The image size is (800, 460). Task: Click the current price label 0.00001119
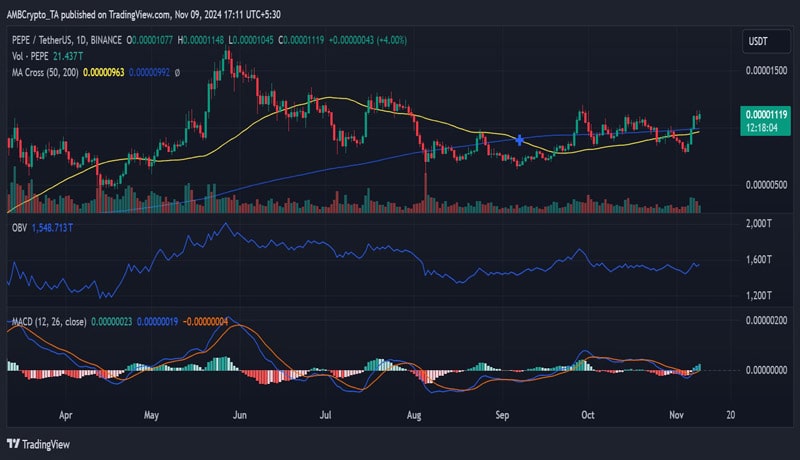(x=766, y=115)
